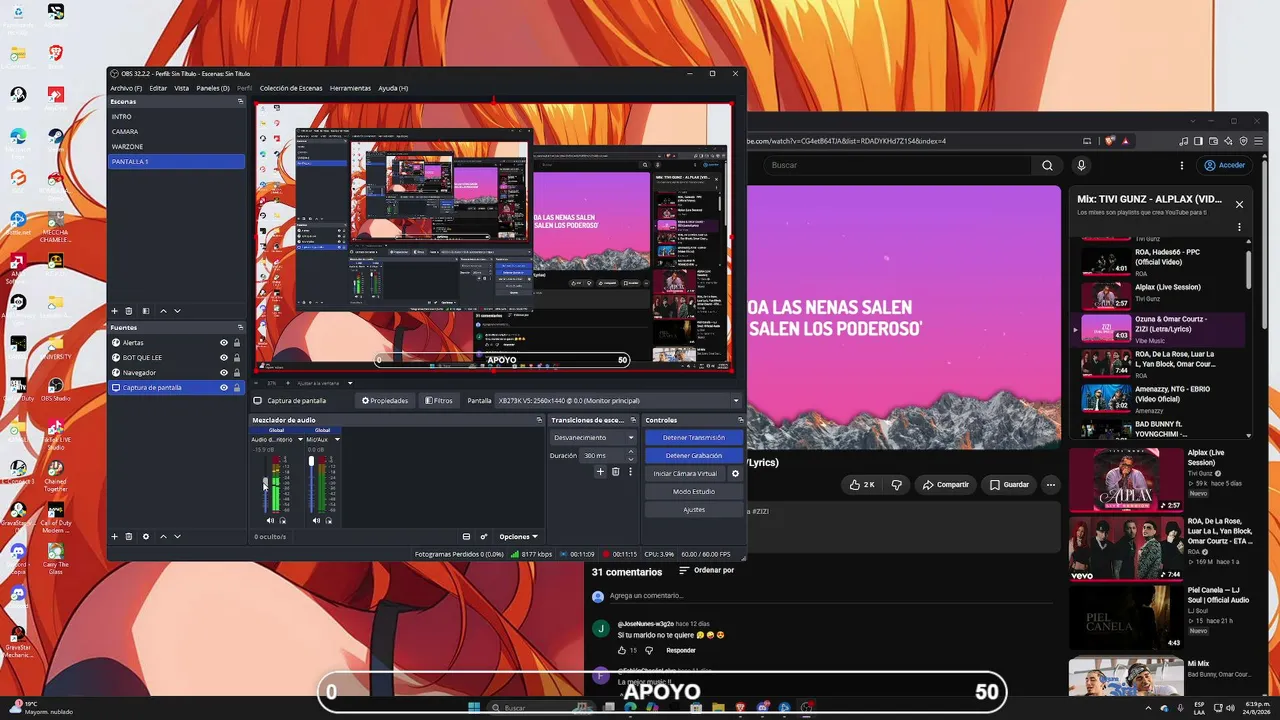Toggle lock on Captura de pantalla source

click(x=237, y=388)
